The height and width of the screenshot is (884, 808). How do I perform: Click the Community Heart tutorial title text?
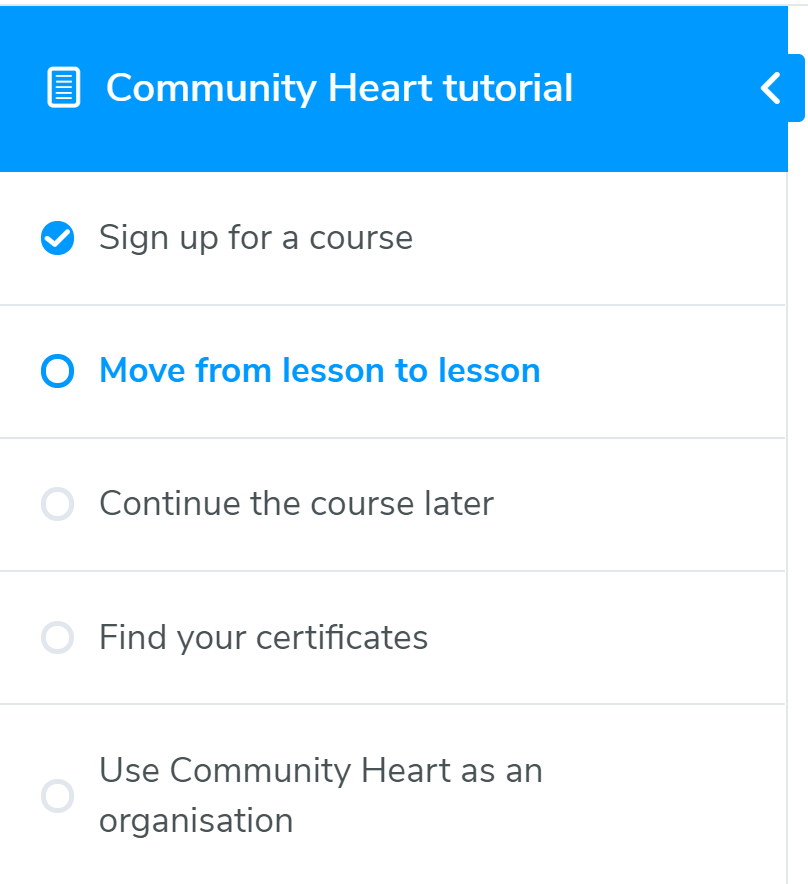[339, 88]
